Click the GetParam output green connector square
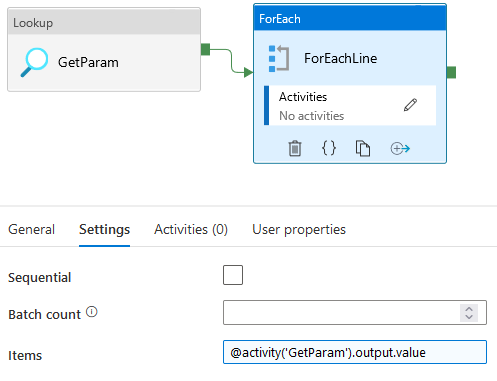 (206, 49)
